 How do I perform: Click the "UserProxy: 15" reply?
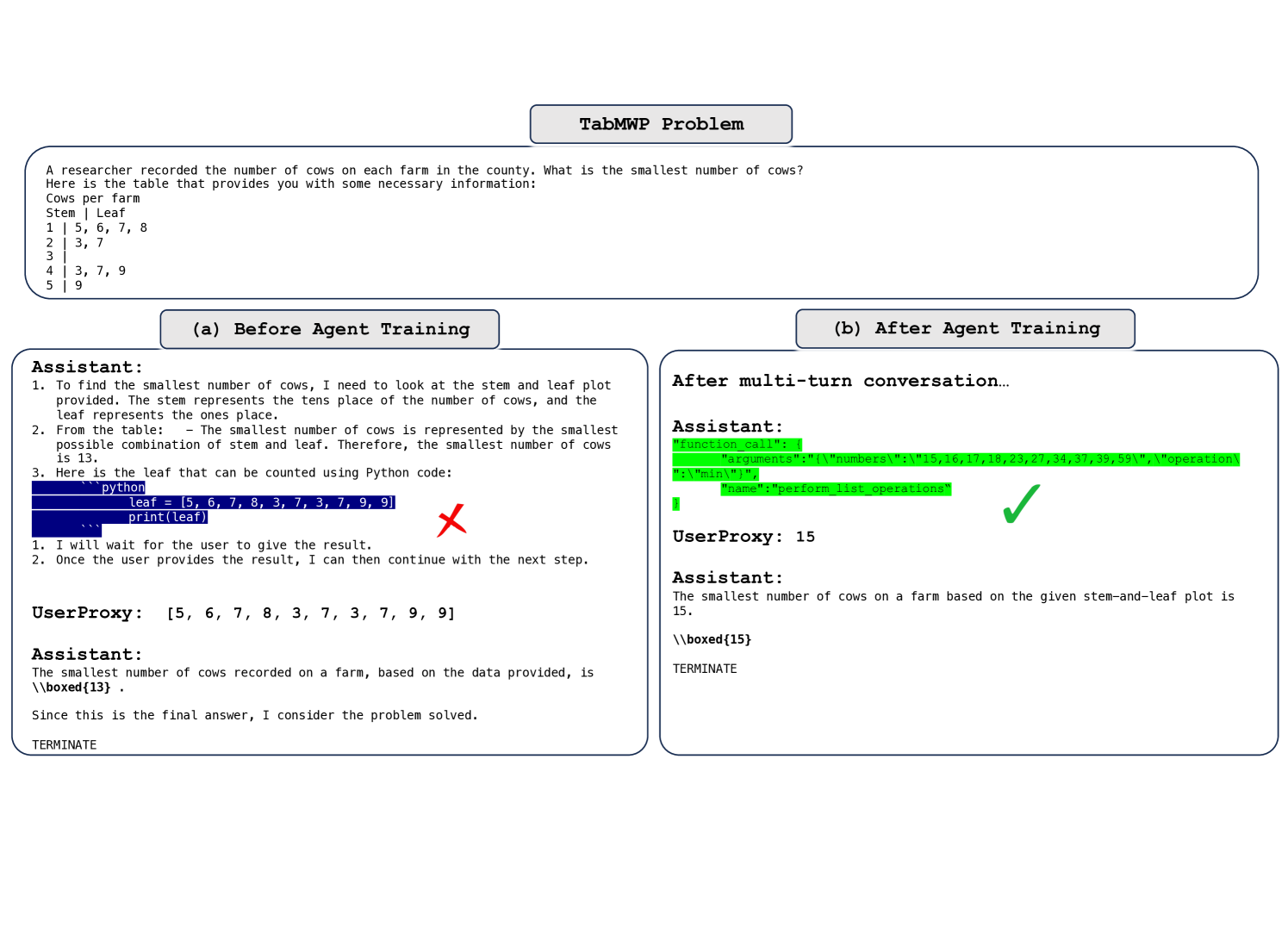[x=744, y=537]
